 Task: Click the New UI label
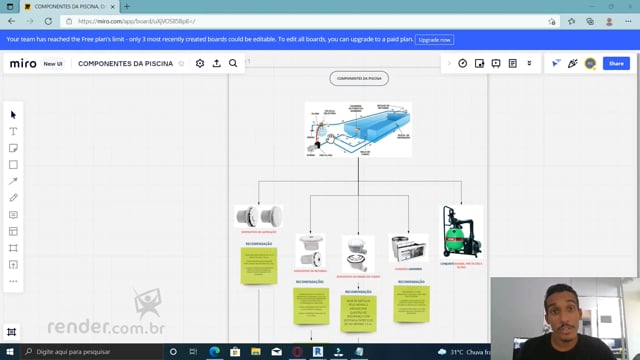pos(53,64)
